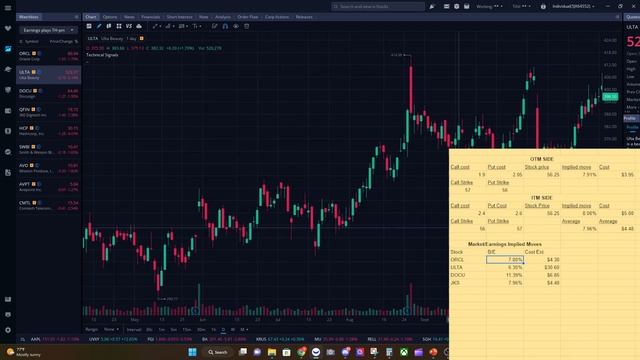
Task: Click the four-square grid layout icon
Action: tap(119, 26)
